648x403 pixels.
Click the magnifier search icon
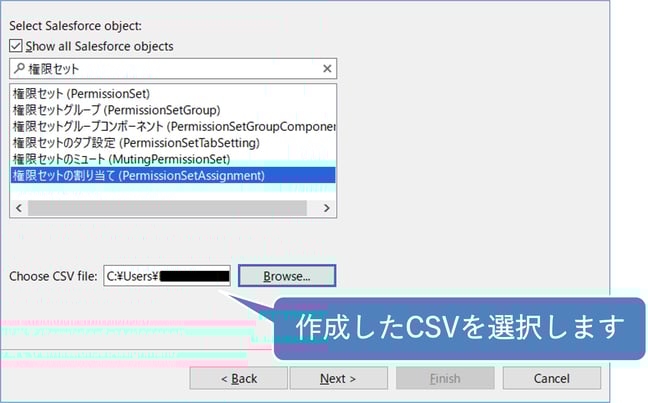tap(19, 68)
